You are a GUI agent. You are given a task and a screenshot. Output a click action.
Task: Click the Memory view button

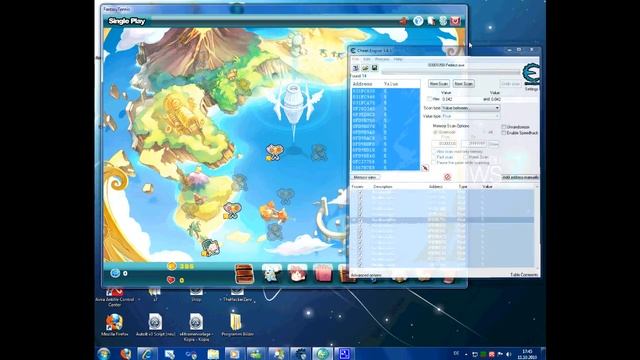click(x=365, y=178)
